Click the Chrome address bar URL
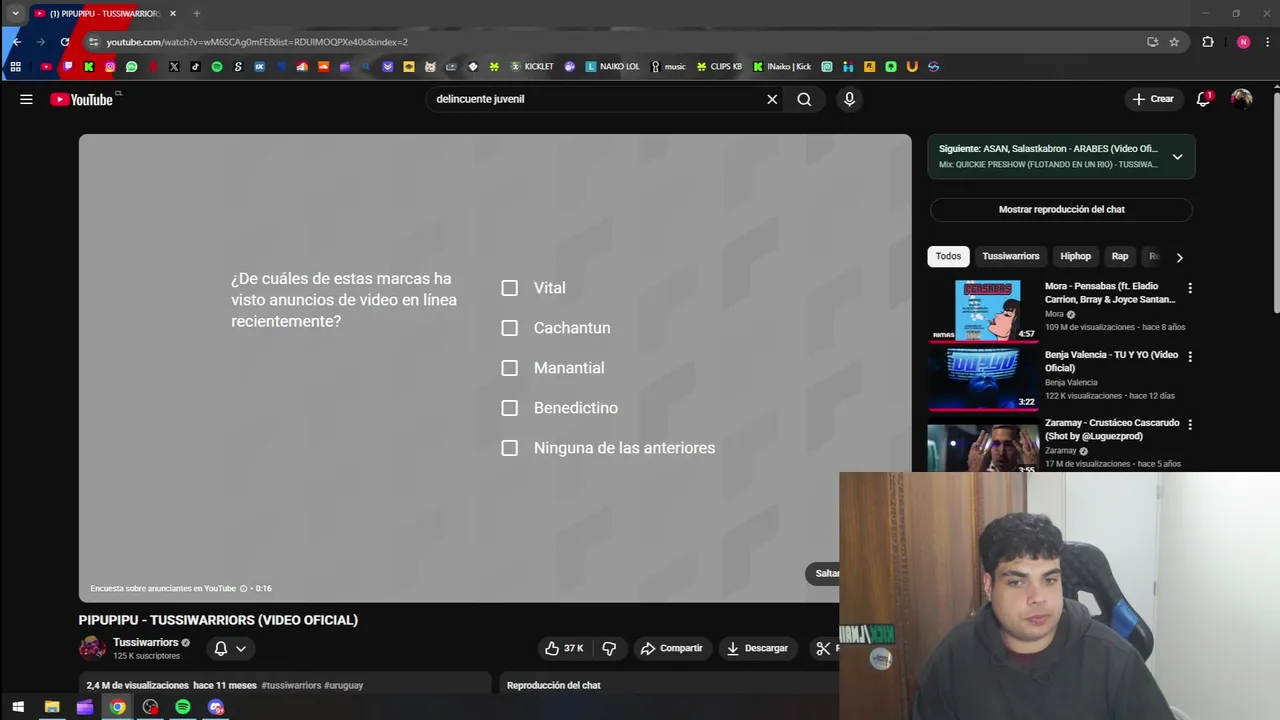The width and height of the screenshot is (1280, 720). [x=257, y=42]
